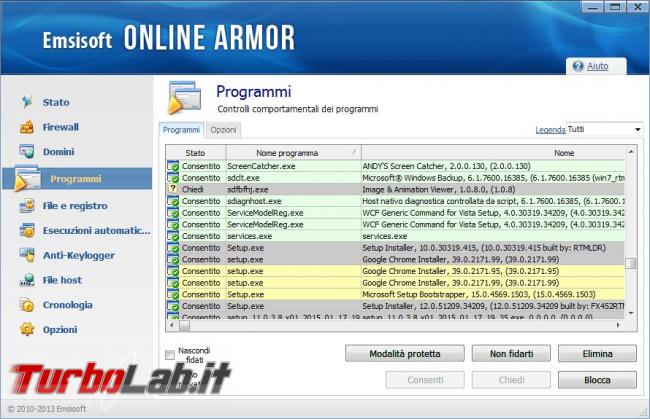Go to Cronologia in the sidebar

[x=68, y=305]
